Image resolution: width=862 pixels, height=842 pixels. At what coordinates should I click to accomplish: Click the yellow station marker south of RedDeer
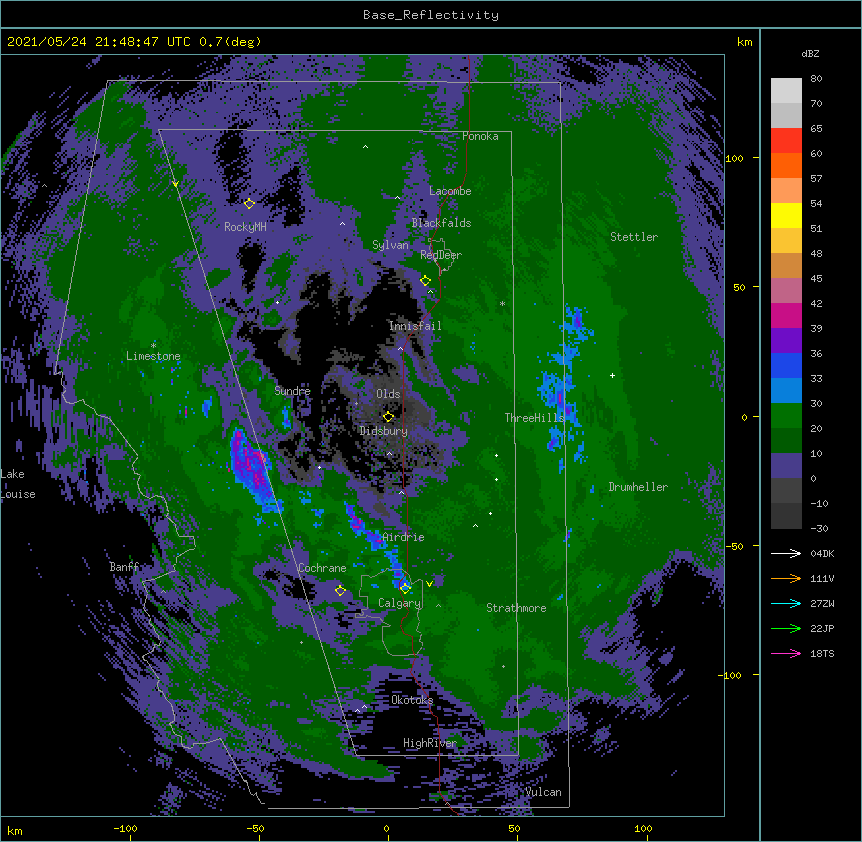coord(425,281)
